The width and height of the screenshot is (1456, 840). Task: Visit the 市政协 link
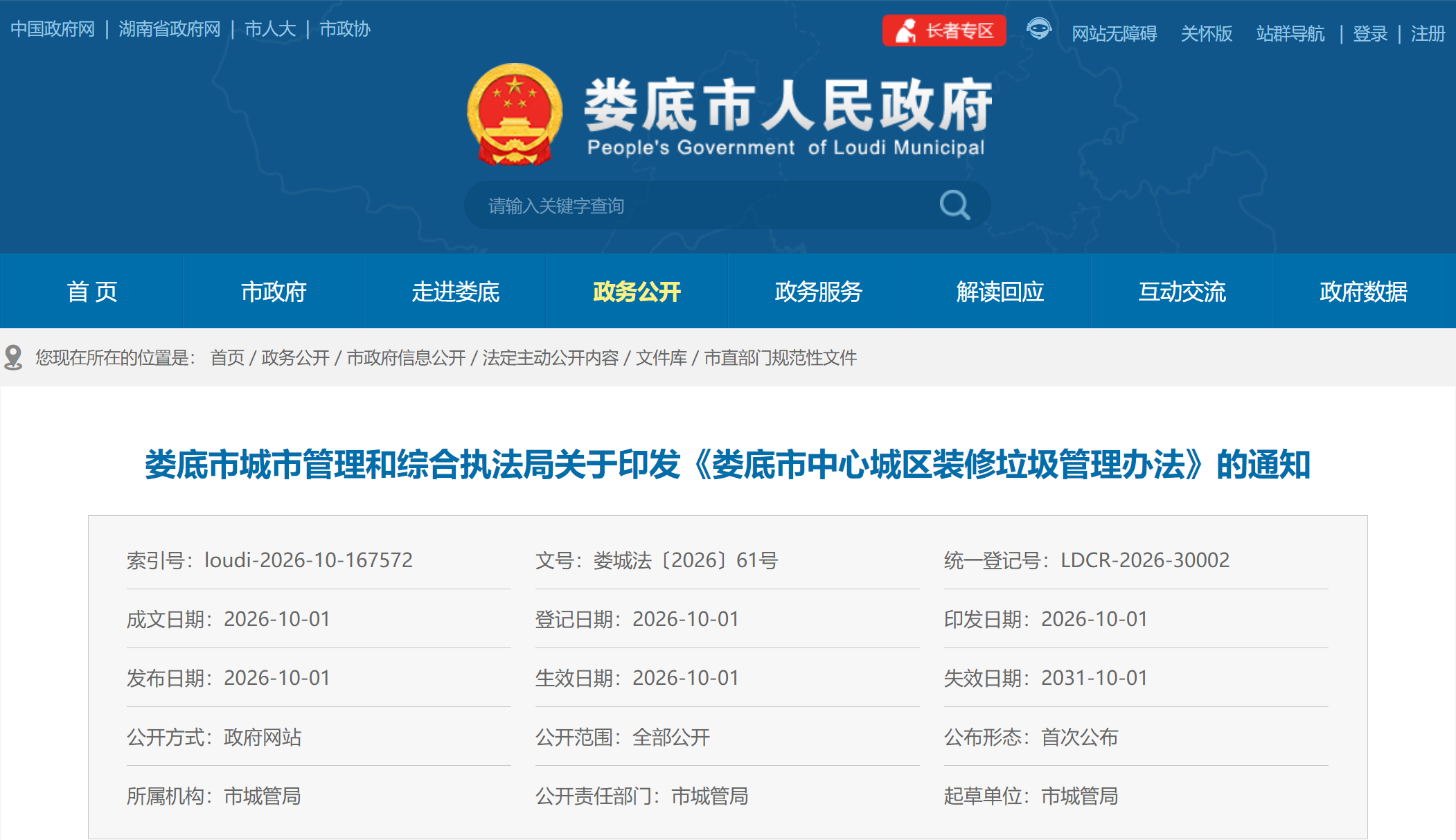(x=345, y=29)
